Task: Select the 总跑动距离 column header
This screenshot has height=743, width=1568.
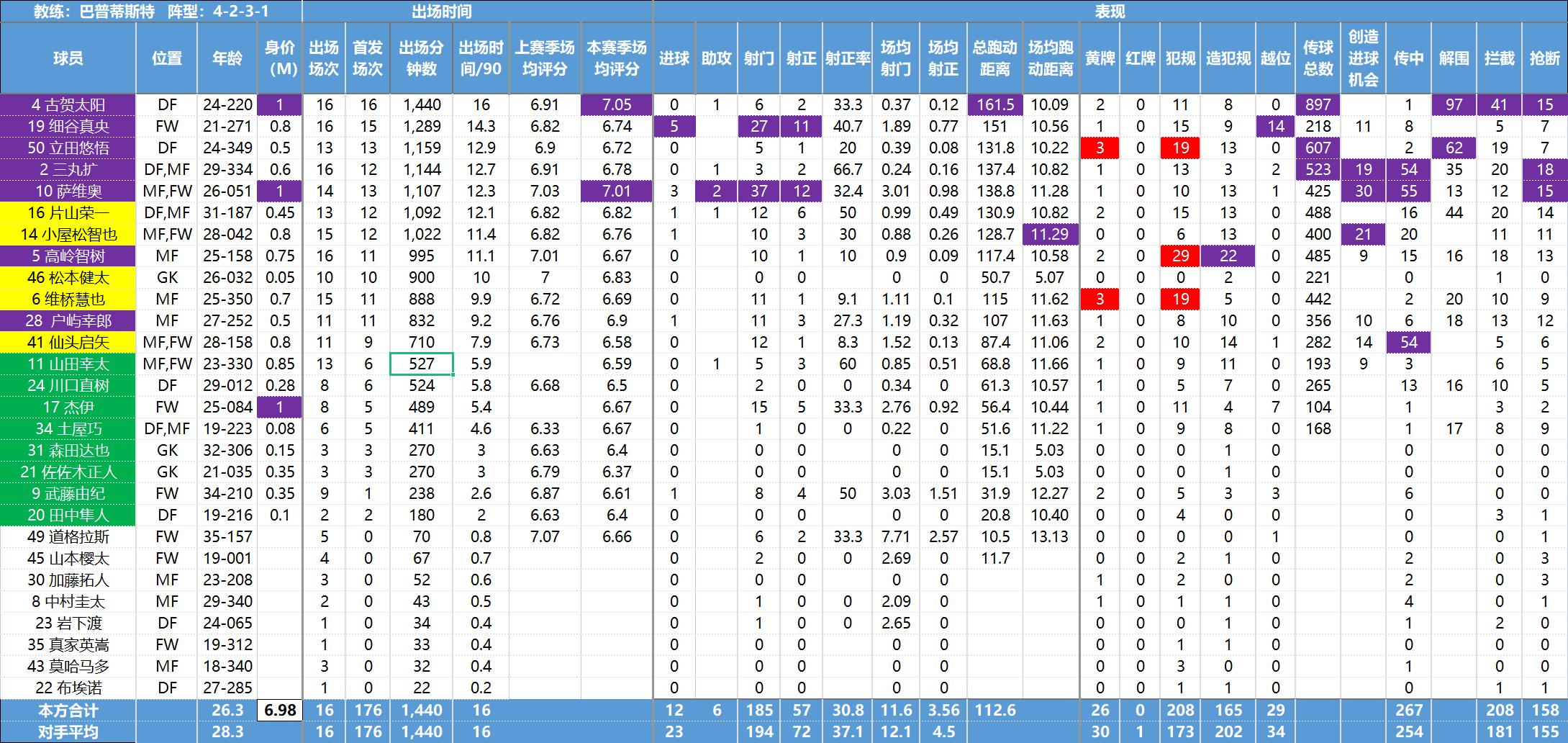Action: [x=994, y=58]
